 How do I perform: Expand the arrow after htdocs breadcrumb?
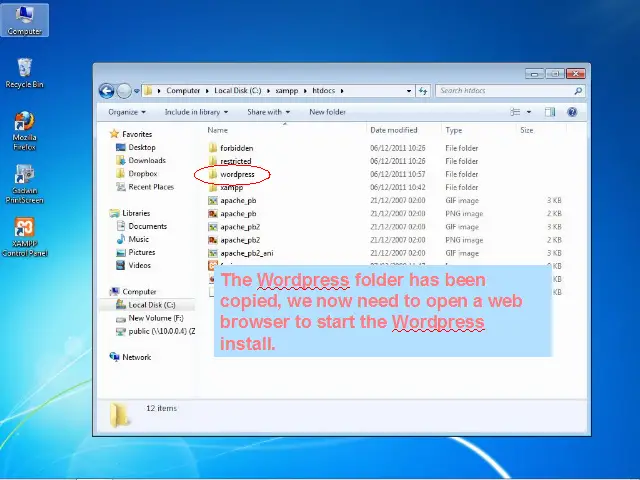point(342,91)
